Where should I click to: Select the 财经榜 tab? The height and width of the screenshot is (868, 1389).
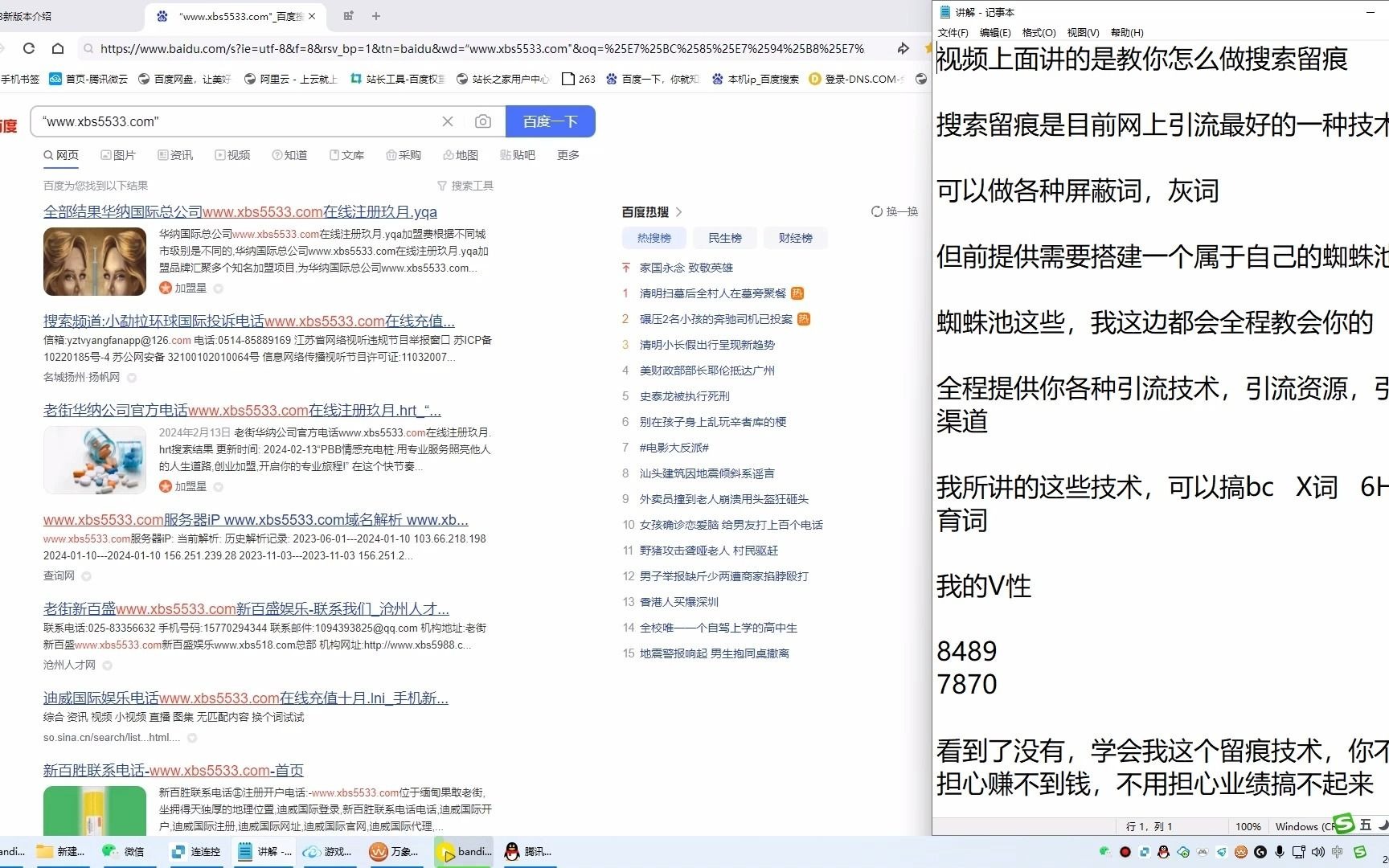coord(796,238)
